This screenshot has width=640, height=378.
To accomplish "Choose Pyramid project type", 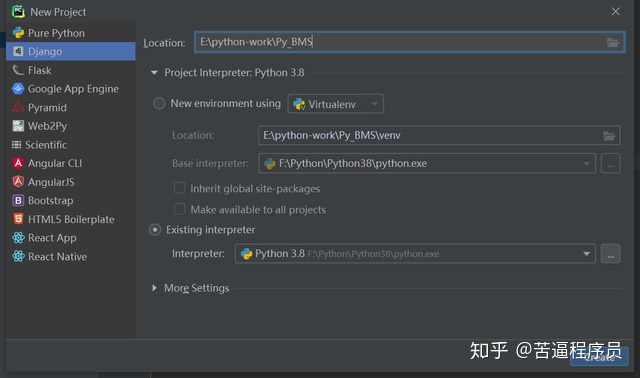I will coord(71,107).
